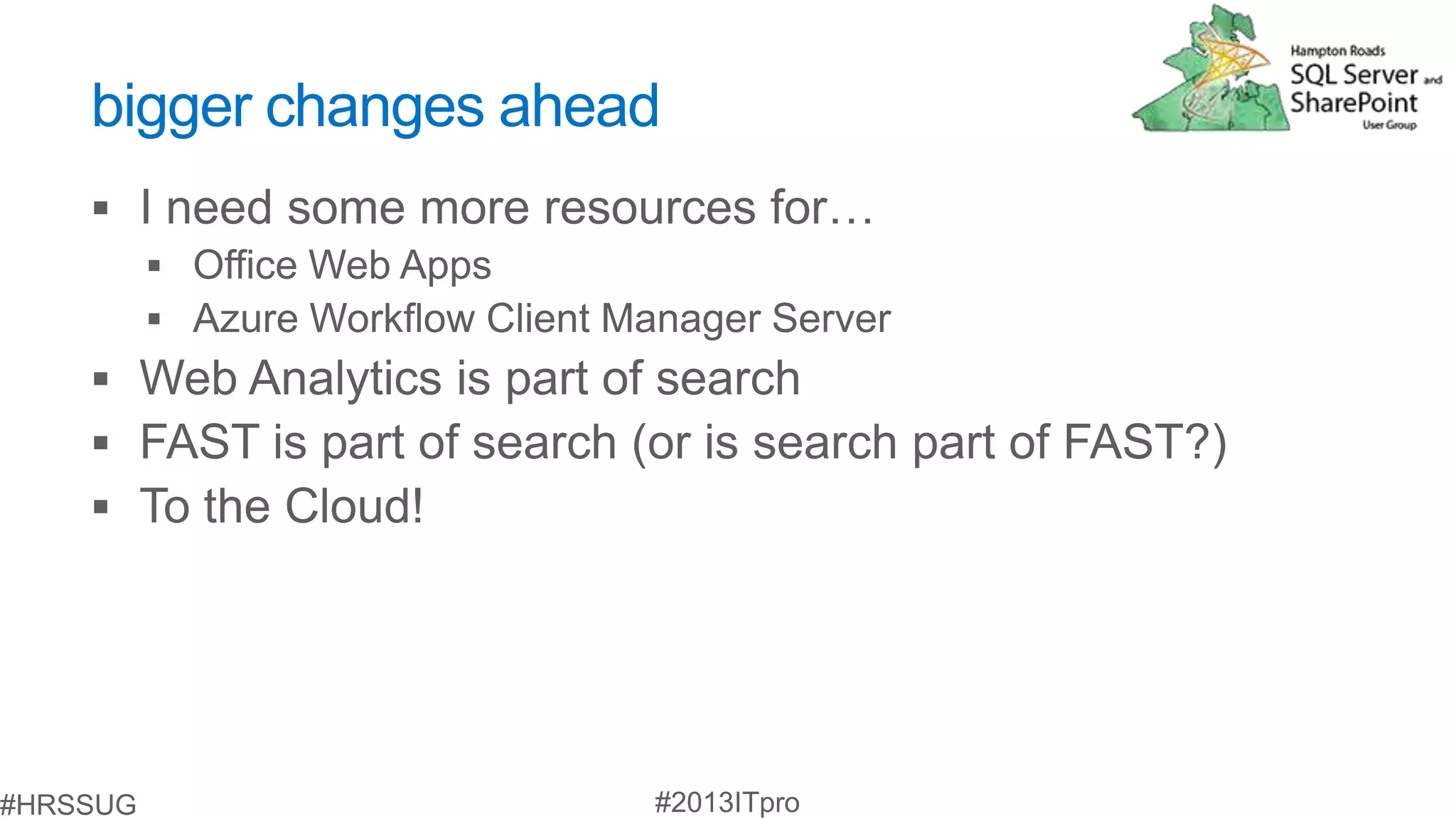Viewport: 1456px width, 819px height.
Task: Click the 'To the Cloud!' text
Action: 282,506
